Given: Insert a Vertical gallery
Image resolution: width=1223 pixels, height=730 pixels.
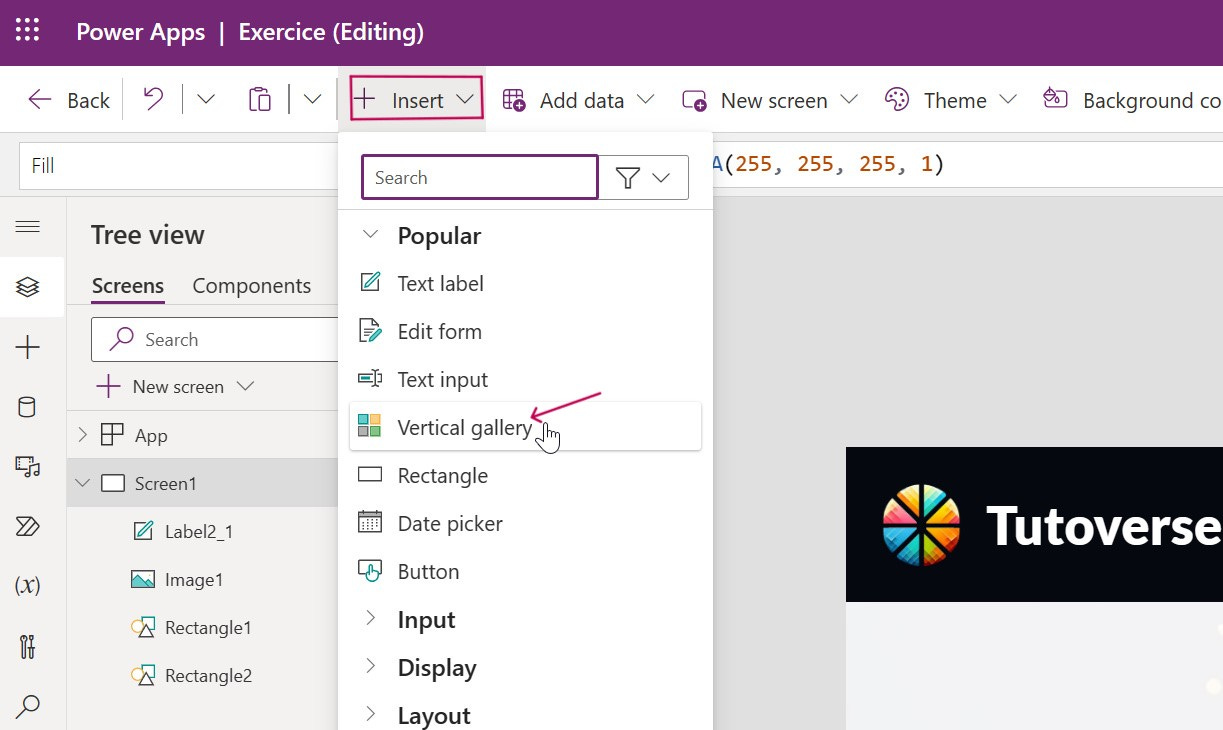Looking at the screenshot, I should coord(525,427).
